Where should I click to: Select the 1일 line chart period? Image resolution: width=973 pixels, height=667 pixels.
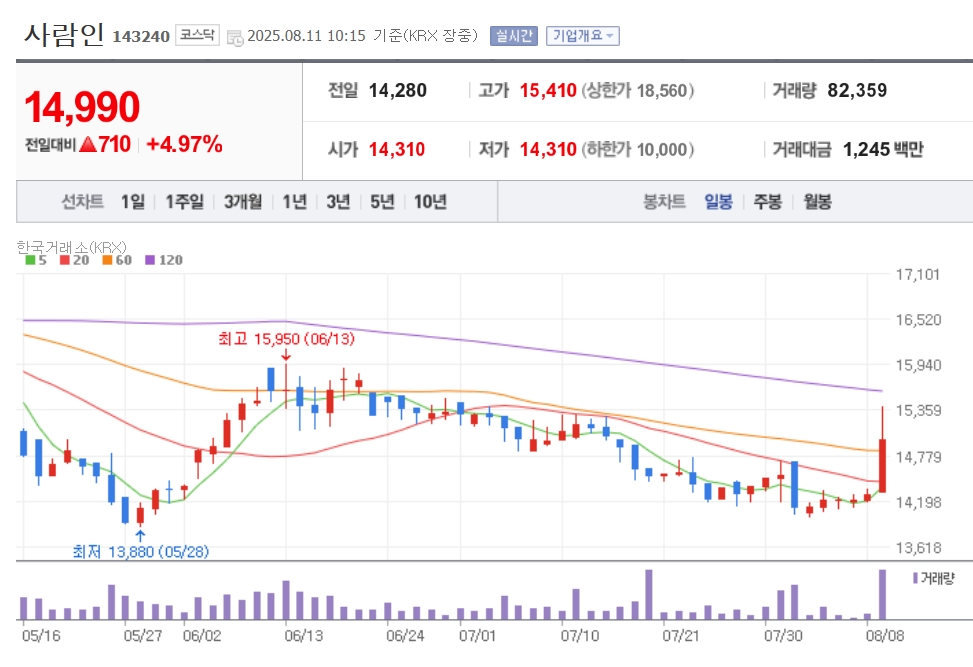point(132,202)
